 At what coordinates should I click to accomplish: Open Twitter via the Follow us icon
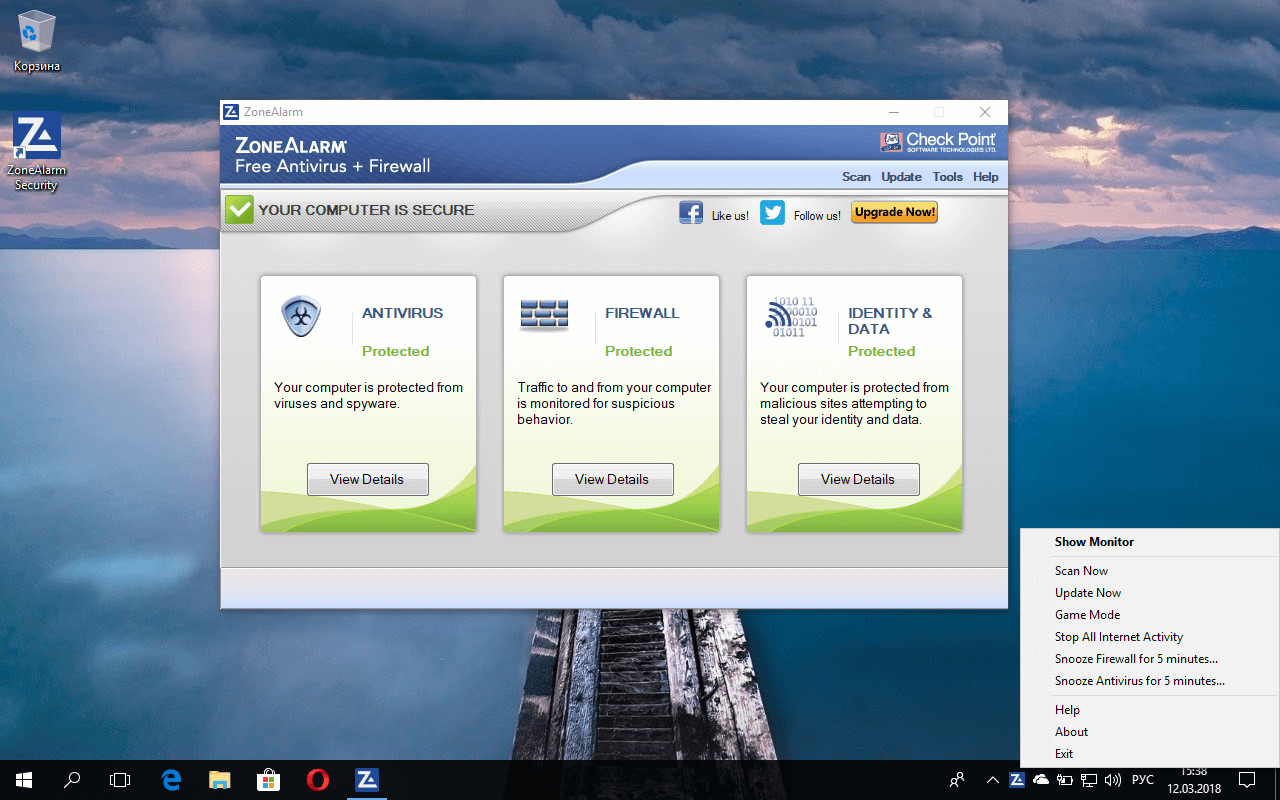(x=772, y=212)
